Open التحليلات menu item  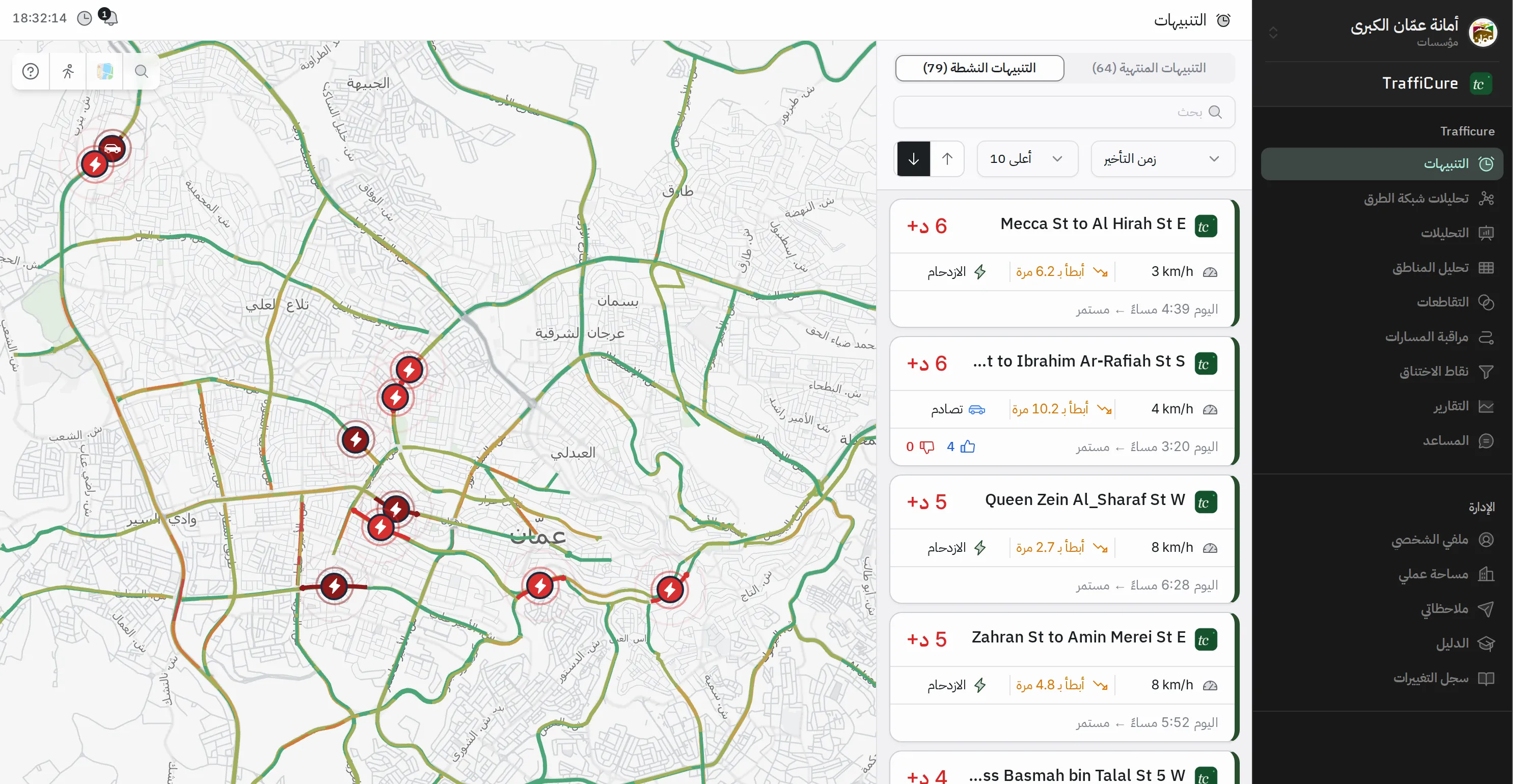[1381, 233]
